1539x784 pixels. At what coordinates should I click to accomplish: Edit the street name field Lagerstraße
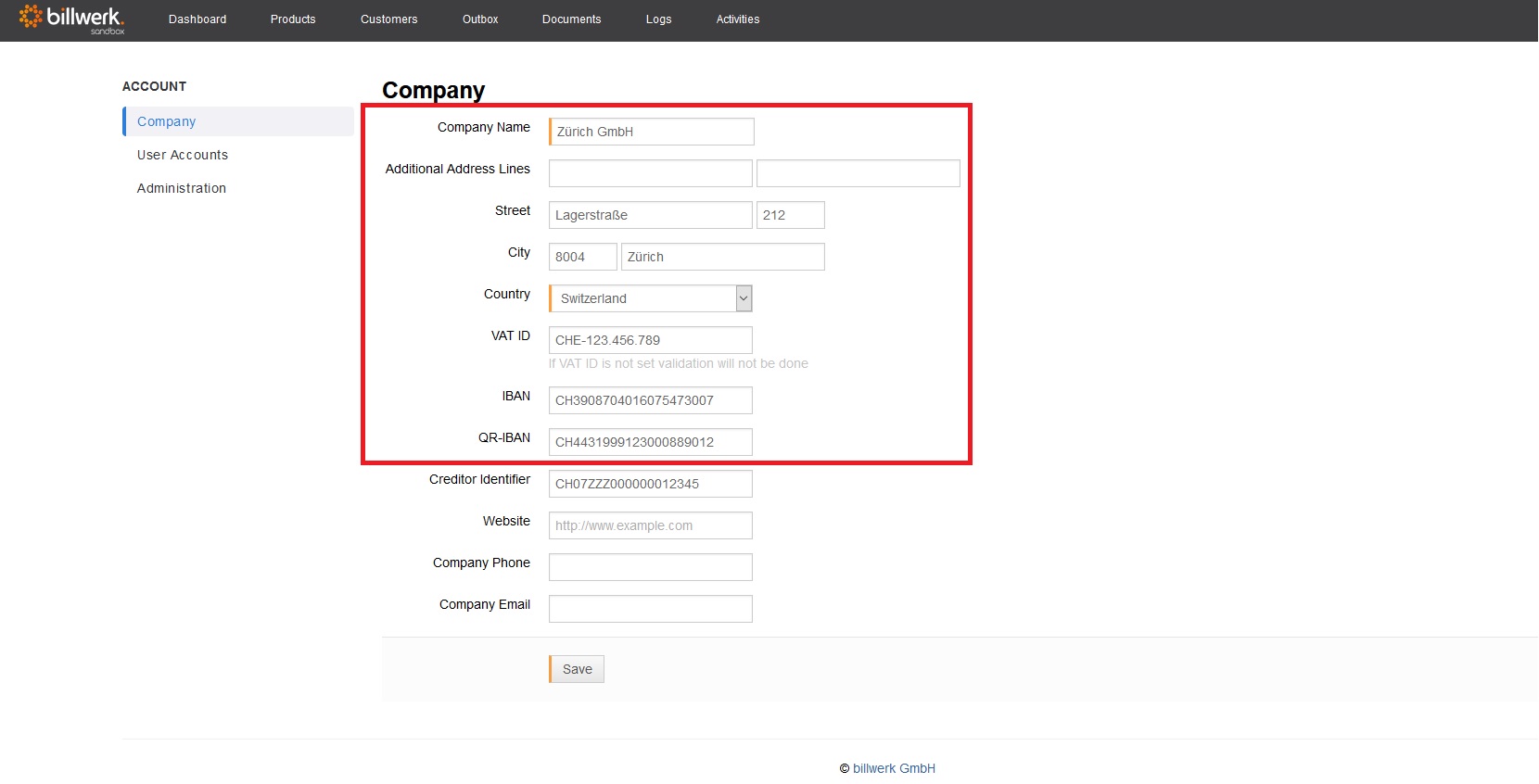point(651,215)
